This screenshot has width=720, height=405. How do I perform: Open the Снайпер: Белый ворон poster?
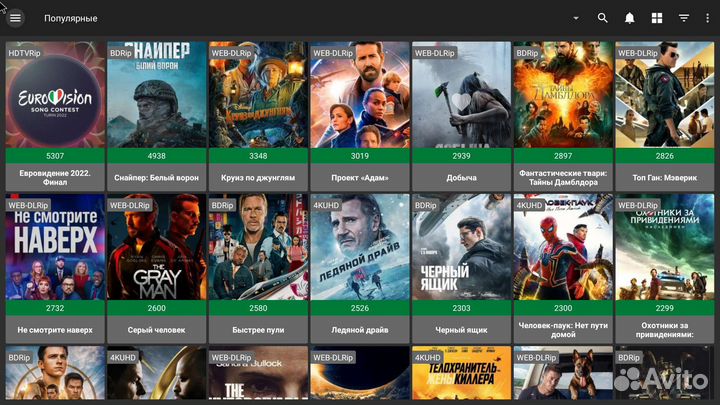(x=156, y=95)
